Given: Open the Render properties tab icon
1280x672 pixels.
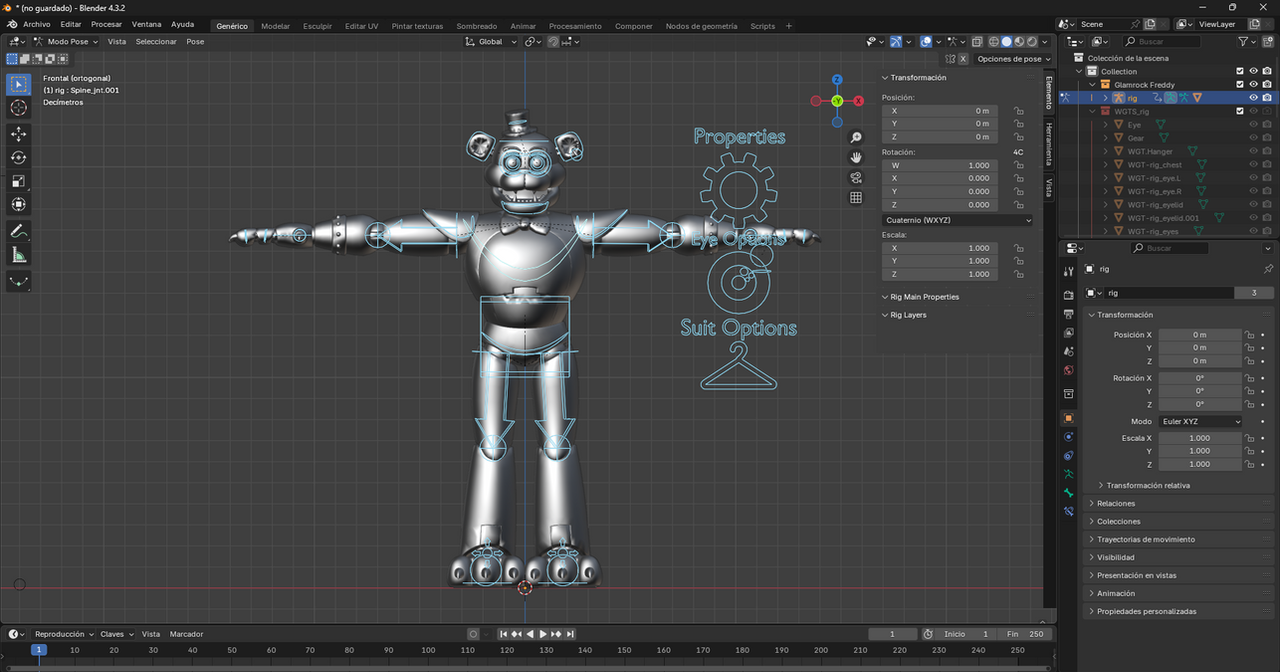Looking at the screenshot, I should [1068, 295].
